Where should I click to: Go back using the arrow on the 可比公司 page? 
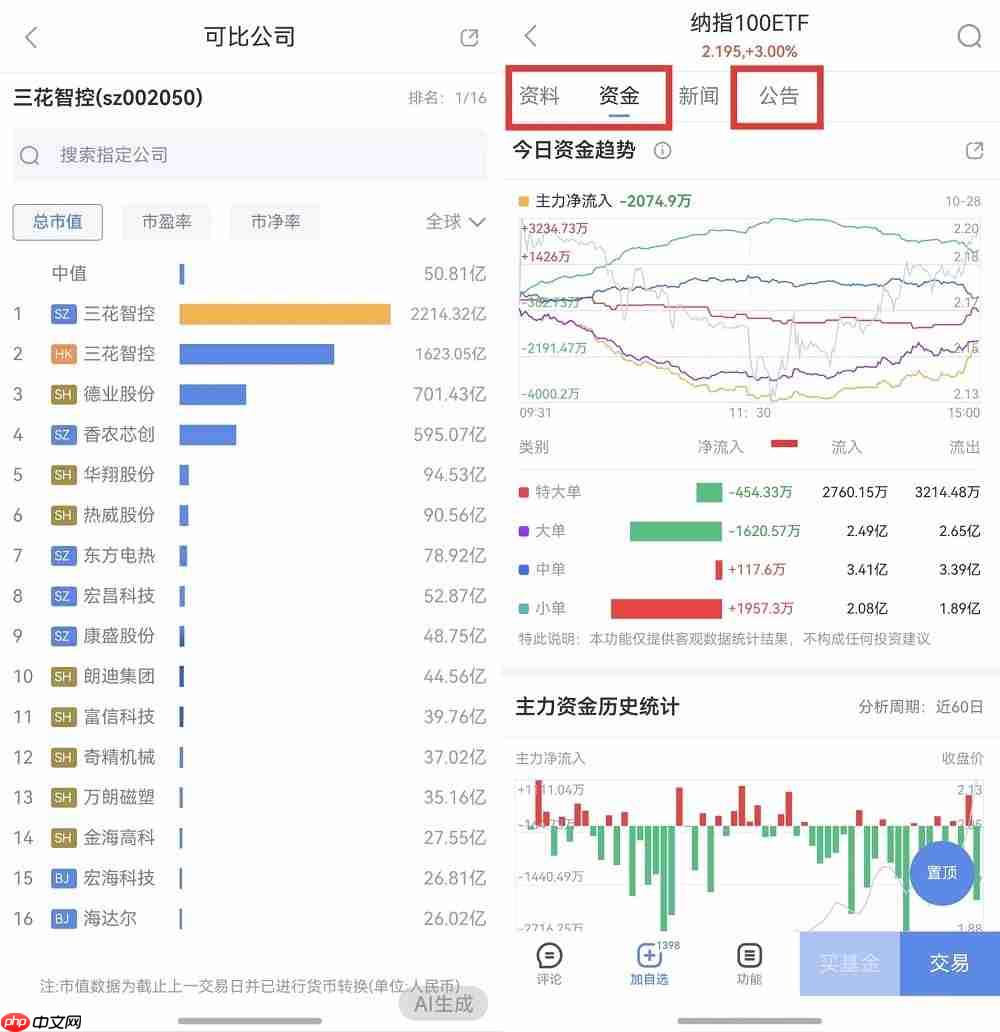click(30, 36)
